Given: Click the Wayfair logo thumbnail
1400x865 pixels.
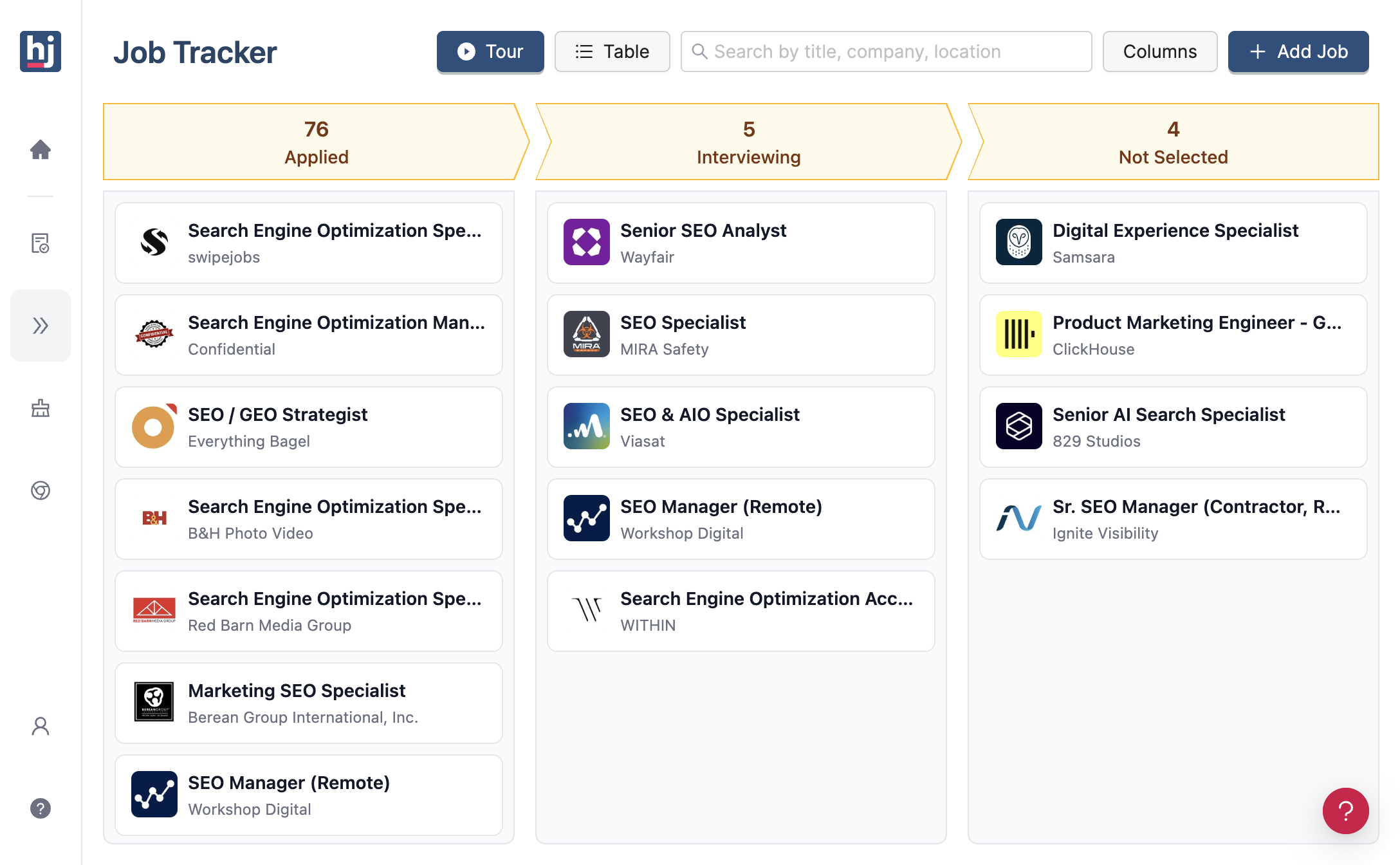Looking at the screenshot, I should click(x=585, y=243).
